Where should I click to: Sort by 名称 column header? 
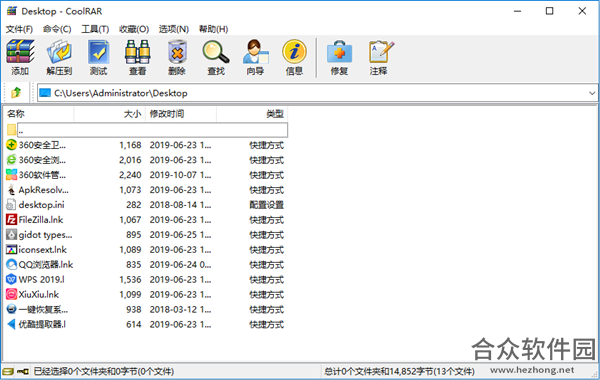(x=38, y=114)
